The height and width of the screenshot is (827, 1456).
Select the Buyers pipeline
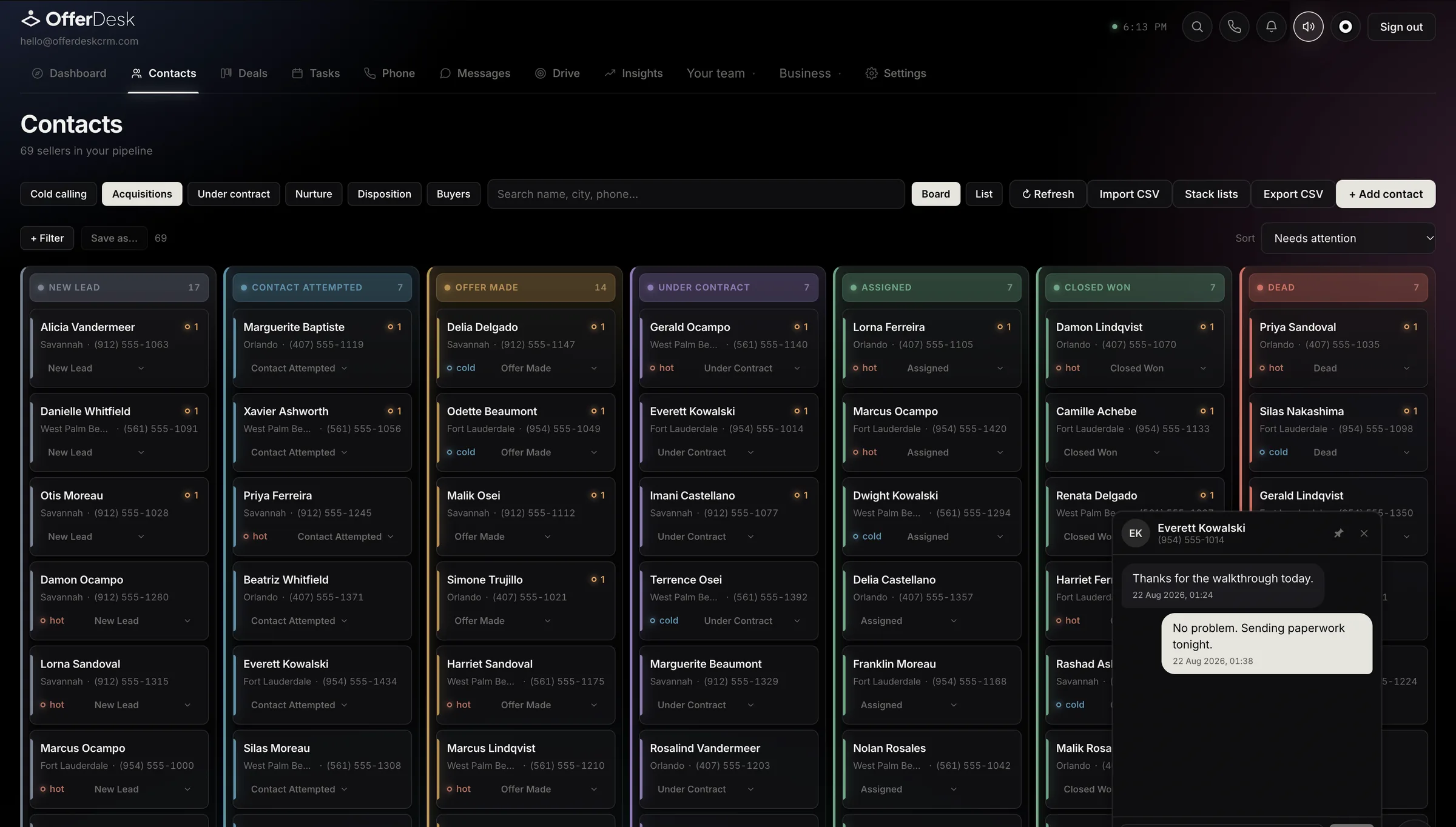click(x=453, y=194)
